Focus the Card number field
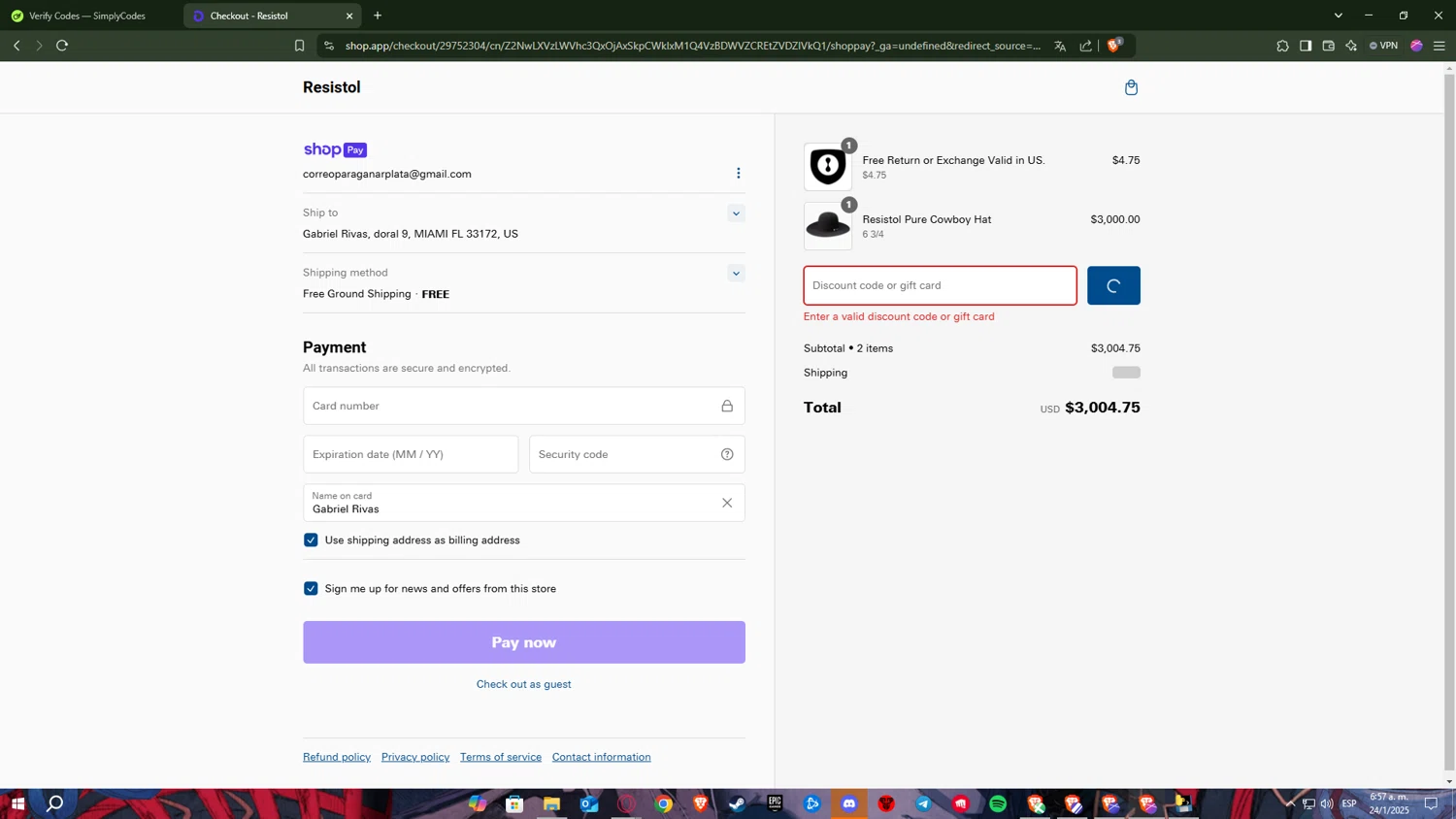This screenshot has height=819, width=1456. click(524, 406)
